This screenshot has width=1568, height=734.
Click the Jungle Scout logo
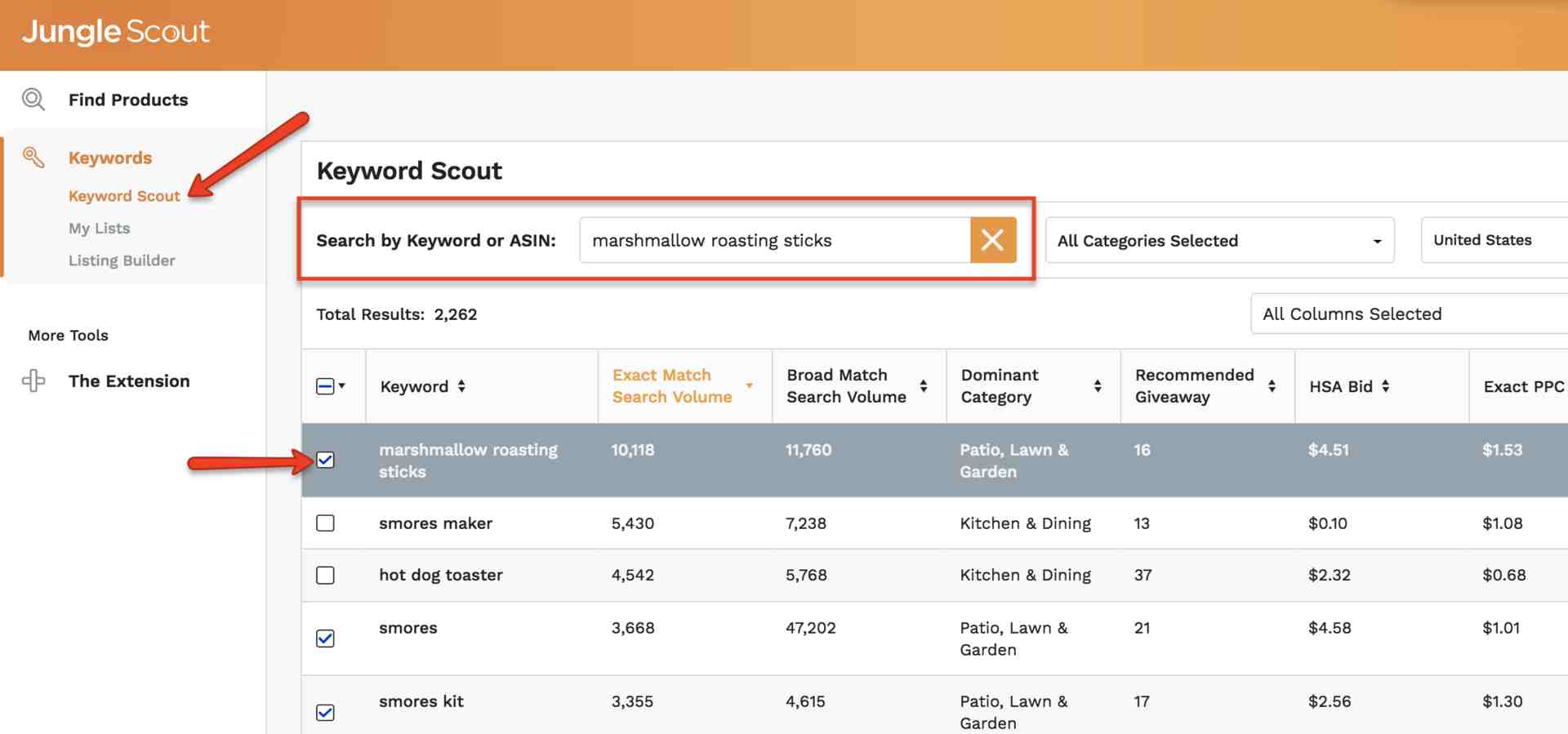click(115, 32)
